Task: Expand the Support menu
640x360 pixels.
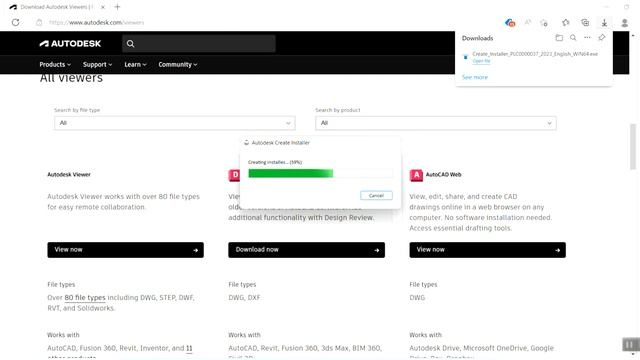Action: [x=97, y=64]
